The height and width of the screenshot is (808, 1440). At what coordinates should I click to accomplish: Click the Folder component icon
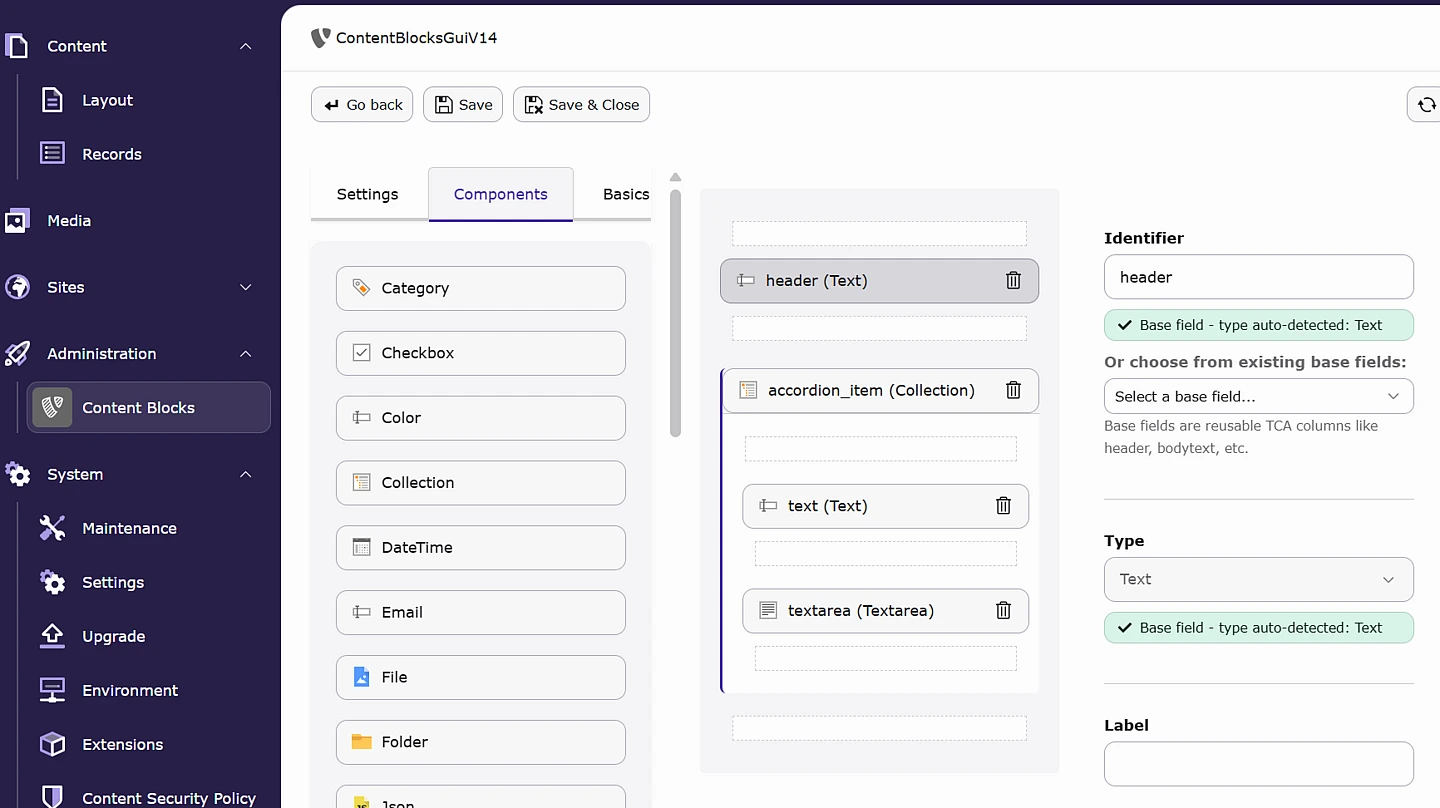click(x=362, y=742)
